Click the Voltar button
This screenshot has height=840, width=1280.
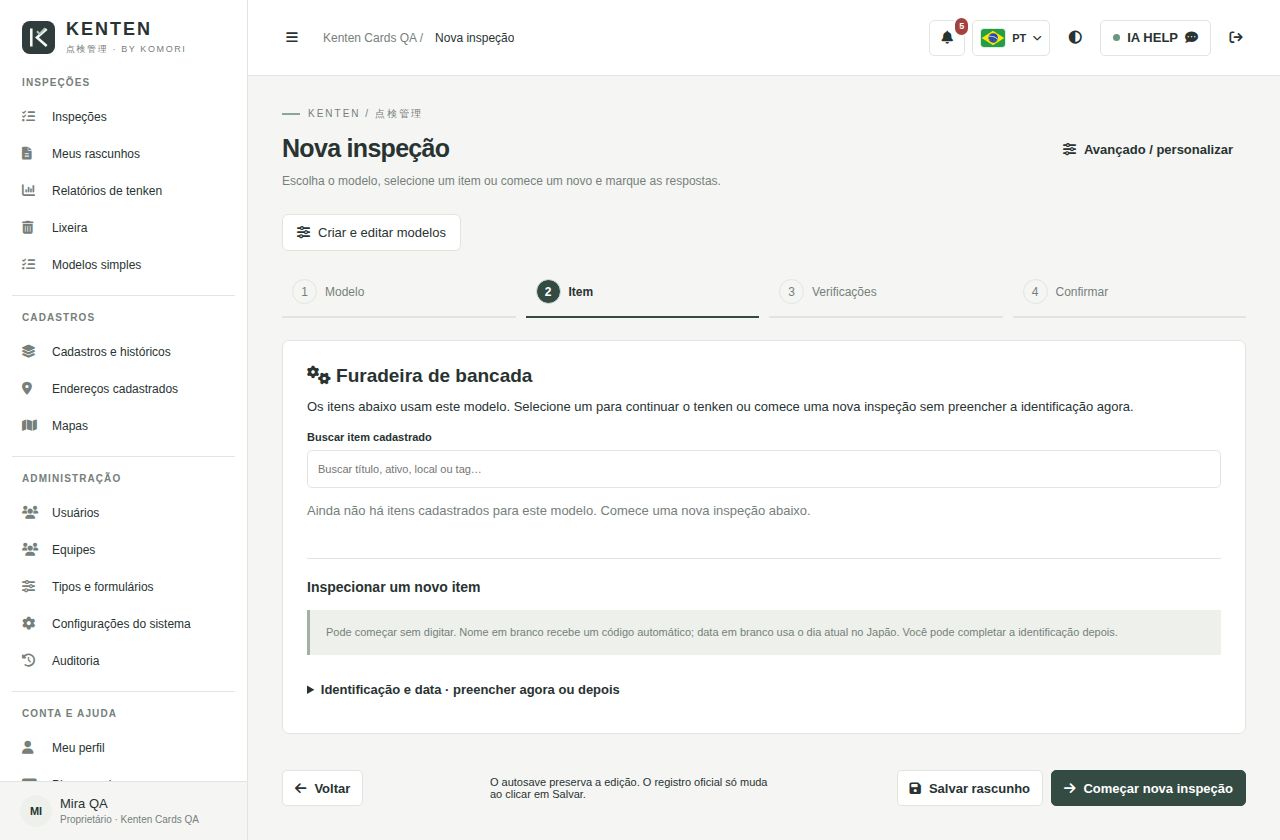(x=322, y=788)
